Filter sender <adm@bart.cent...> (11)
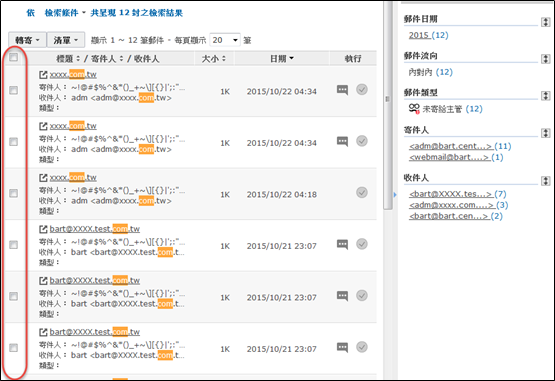The image size is (555, 381). point(460,146)
